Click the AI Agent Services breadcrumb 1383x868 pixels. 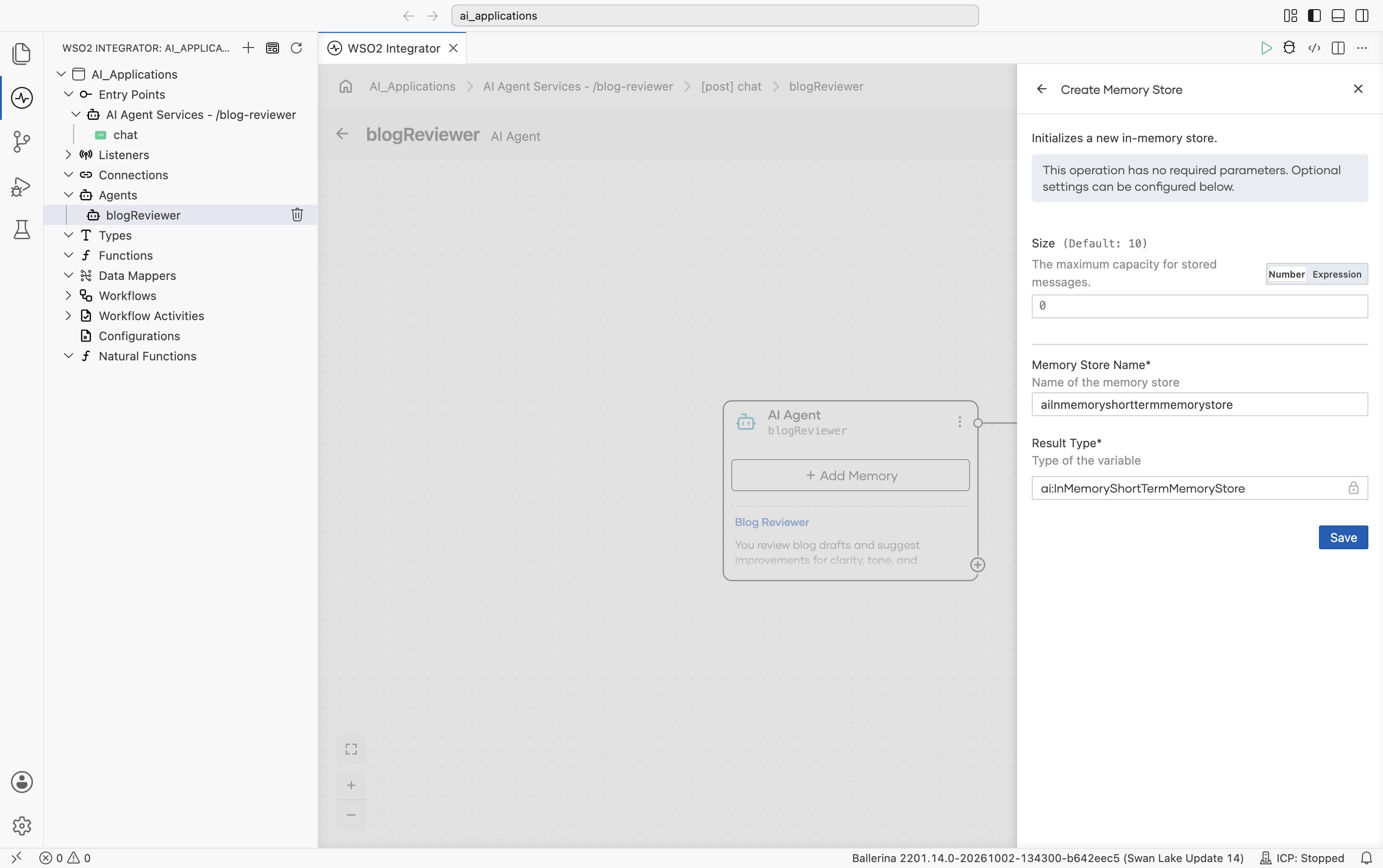click(x=578, y=86)
